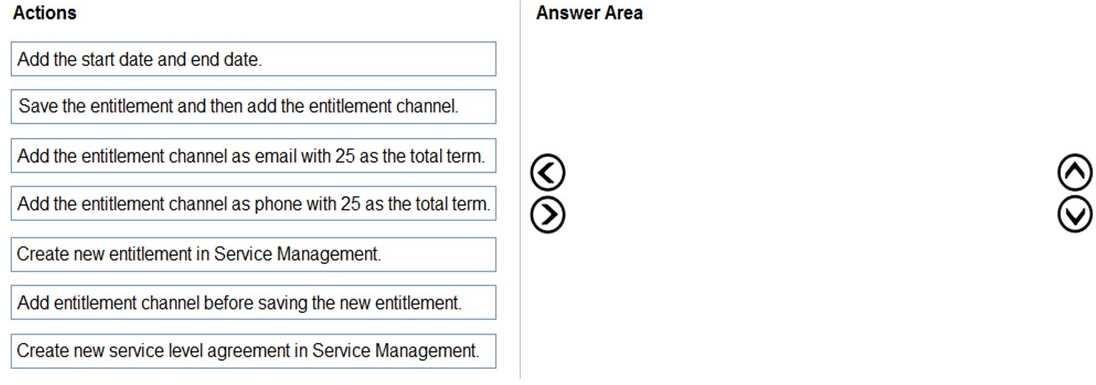Screen dimensions: 1096x385
Task: Pick the email channel with 25 total term
Action: (253, 156)
